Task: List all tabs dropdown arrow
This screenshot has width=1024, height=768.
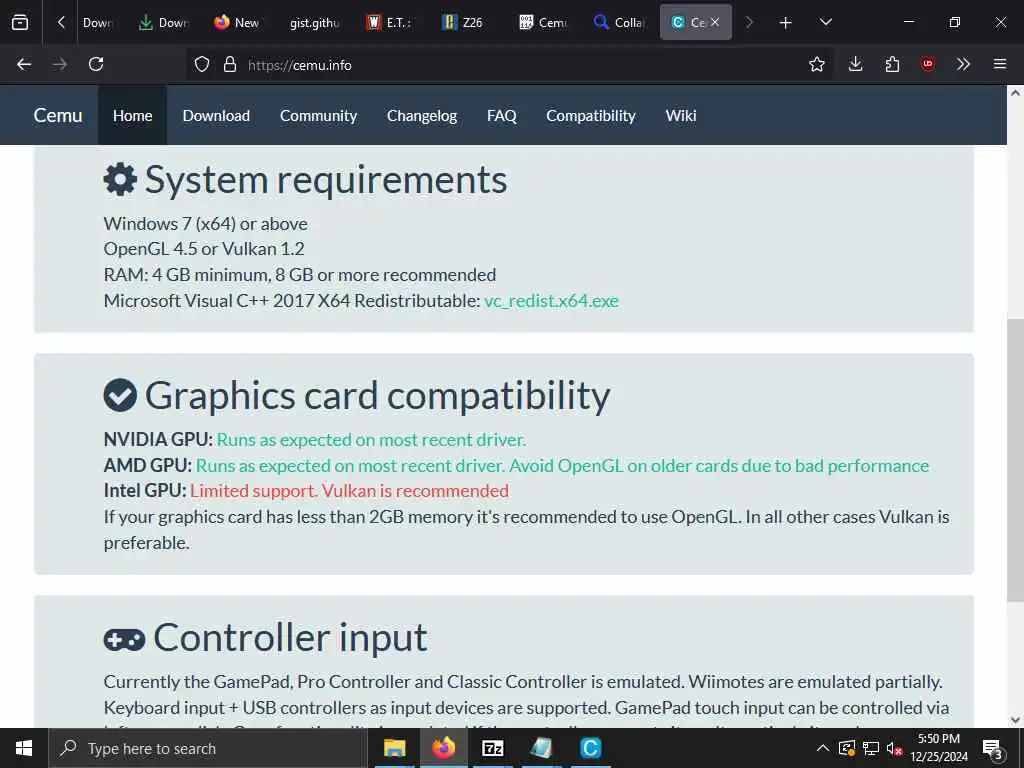Action: (825, 22)
